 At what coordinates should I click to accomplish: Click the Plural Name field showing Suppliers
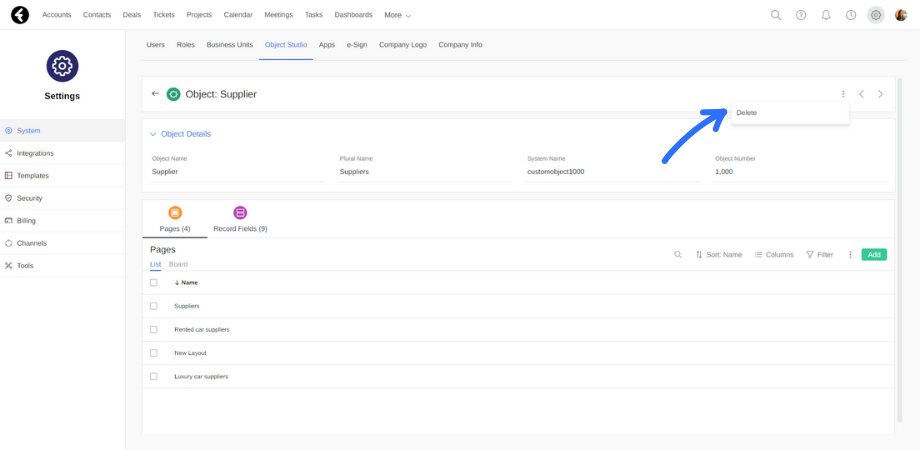pyautogui.click(x=425, y=172)
